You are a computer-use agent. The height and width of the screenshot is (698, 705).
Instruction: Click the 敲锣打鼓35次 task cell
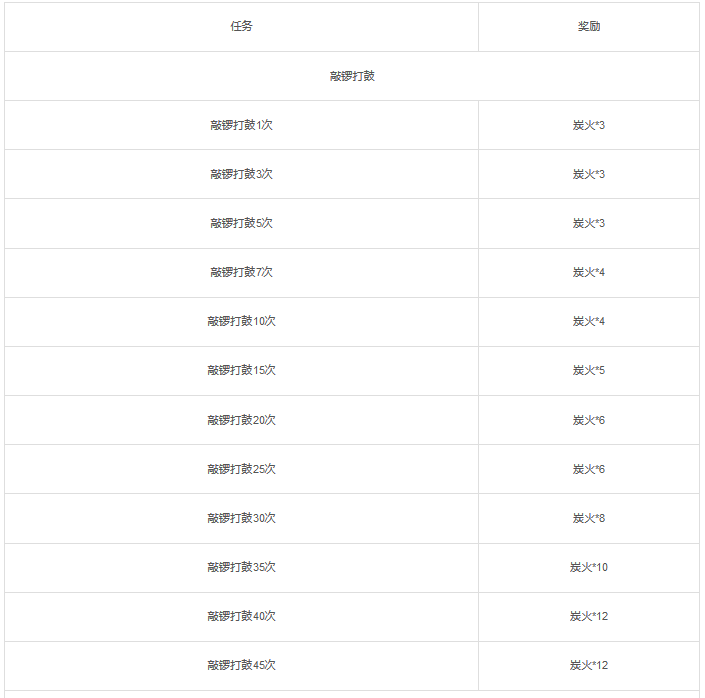pyautogui.click(x=241, y=567)
